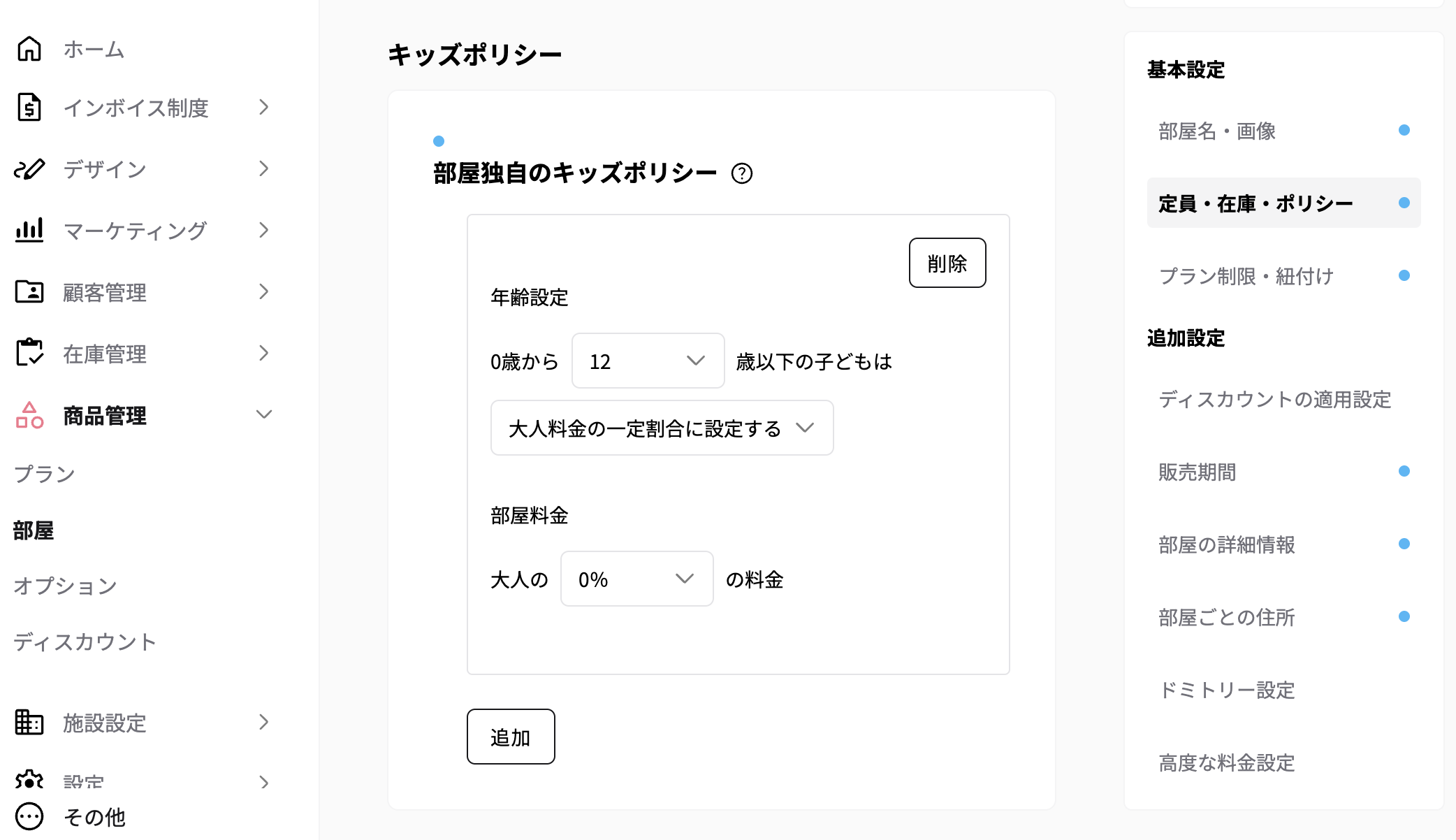Select the 施設設定 facility settings icon
The image size is (1456, 840).
29,723
